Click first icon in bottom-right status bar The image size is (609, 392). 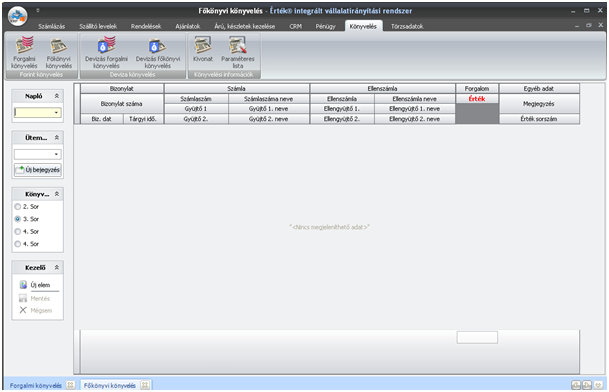click(576, 385)
